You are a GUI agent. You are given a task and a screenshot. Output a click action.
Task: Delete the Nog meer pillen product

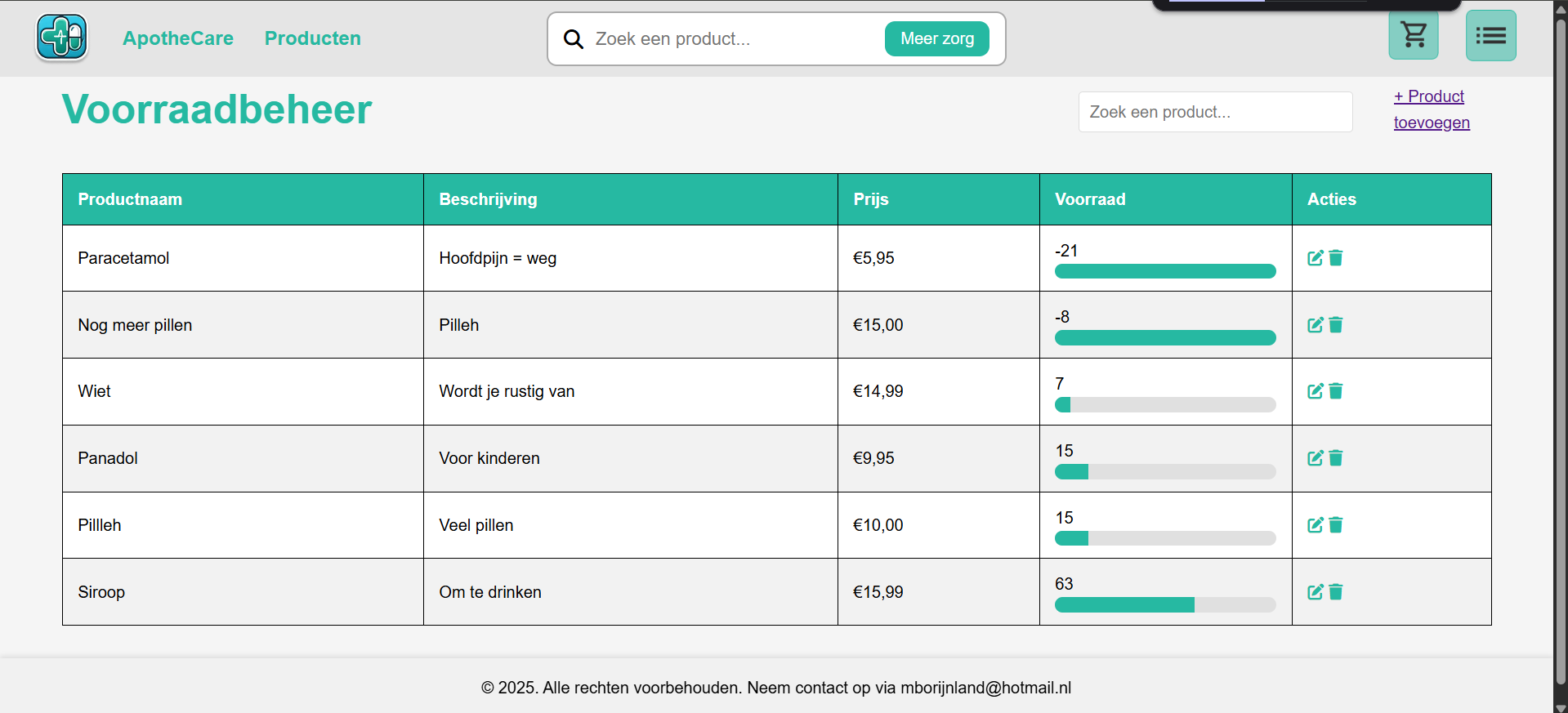click(1336, 325)
